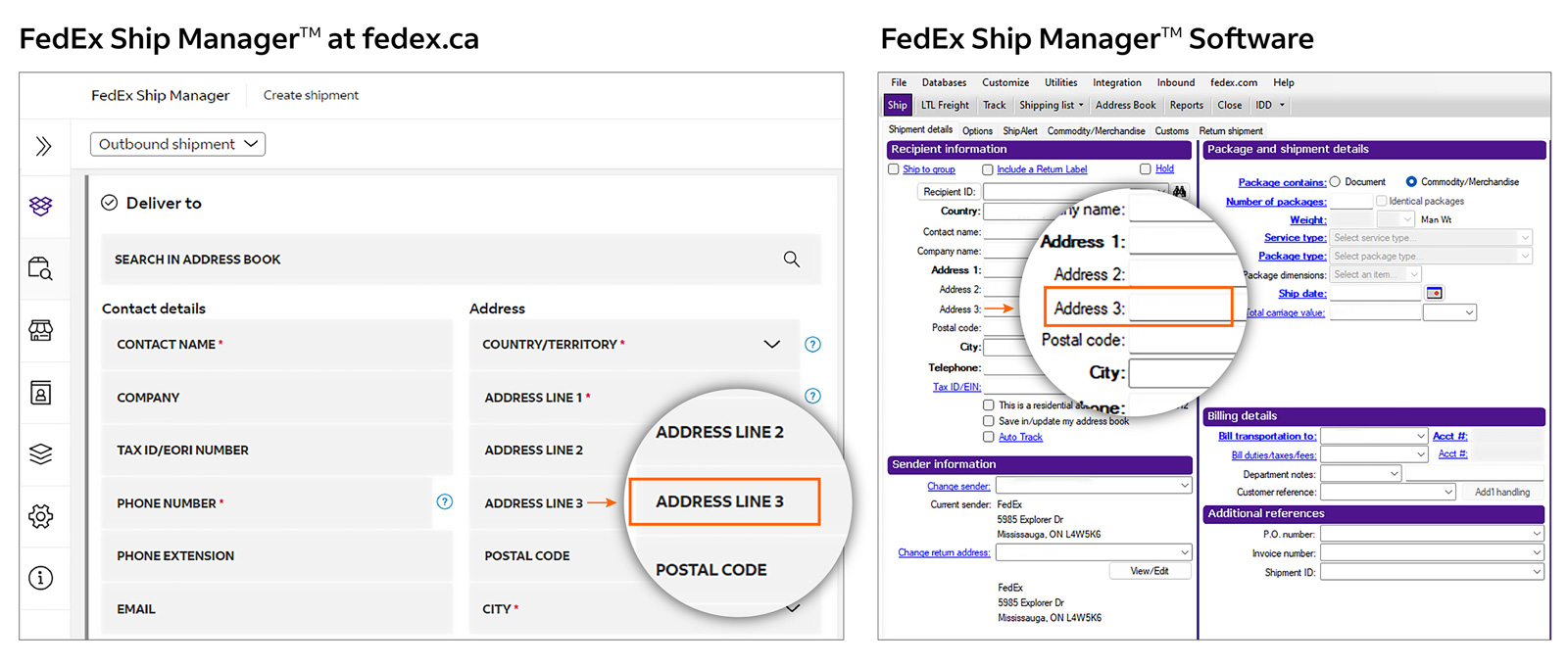Open the File menu

[x=899, y=83]
